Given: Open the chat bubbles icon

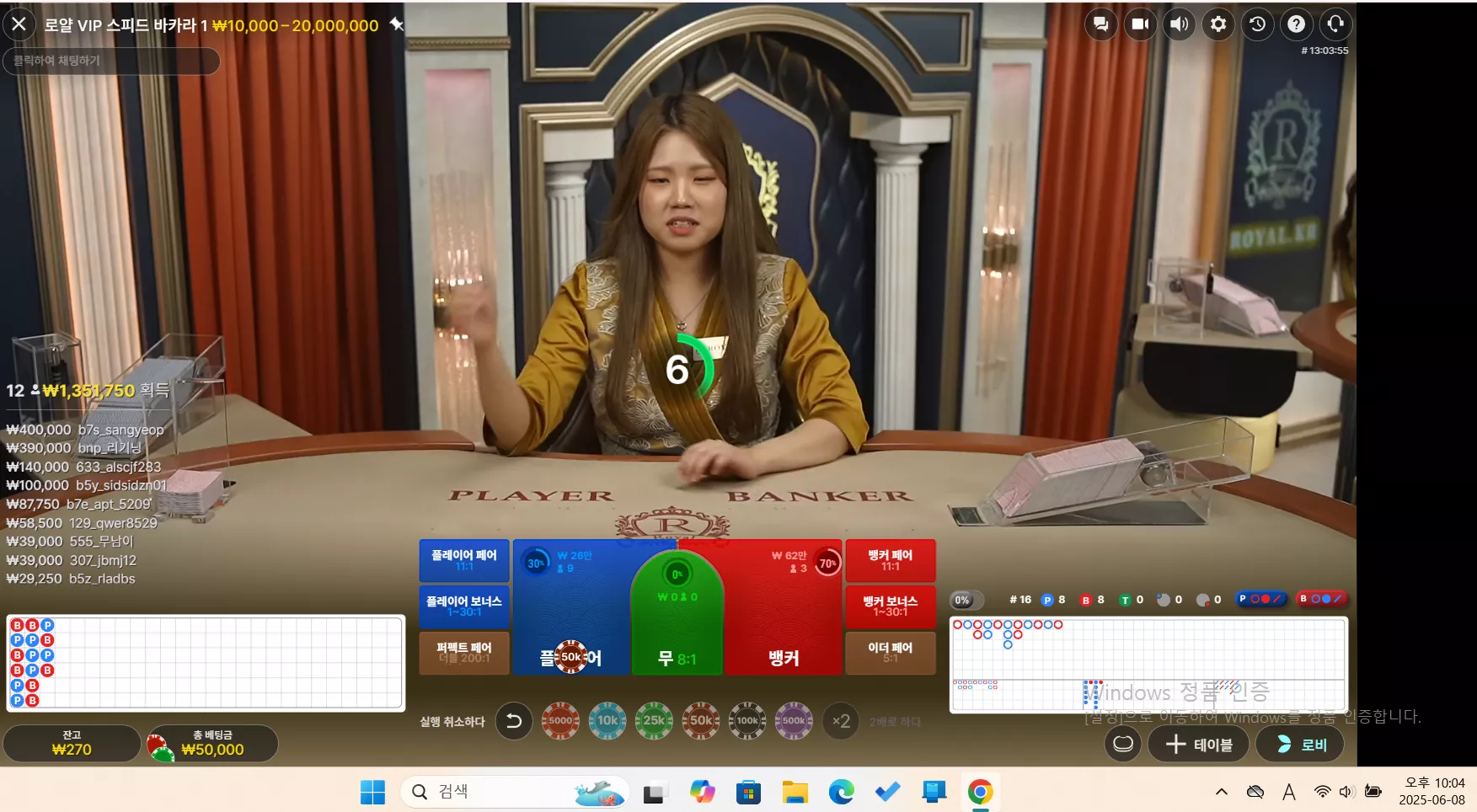Looking at the screenshot, I should coord(1100,24).
